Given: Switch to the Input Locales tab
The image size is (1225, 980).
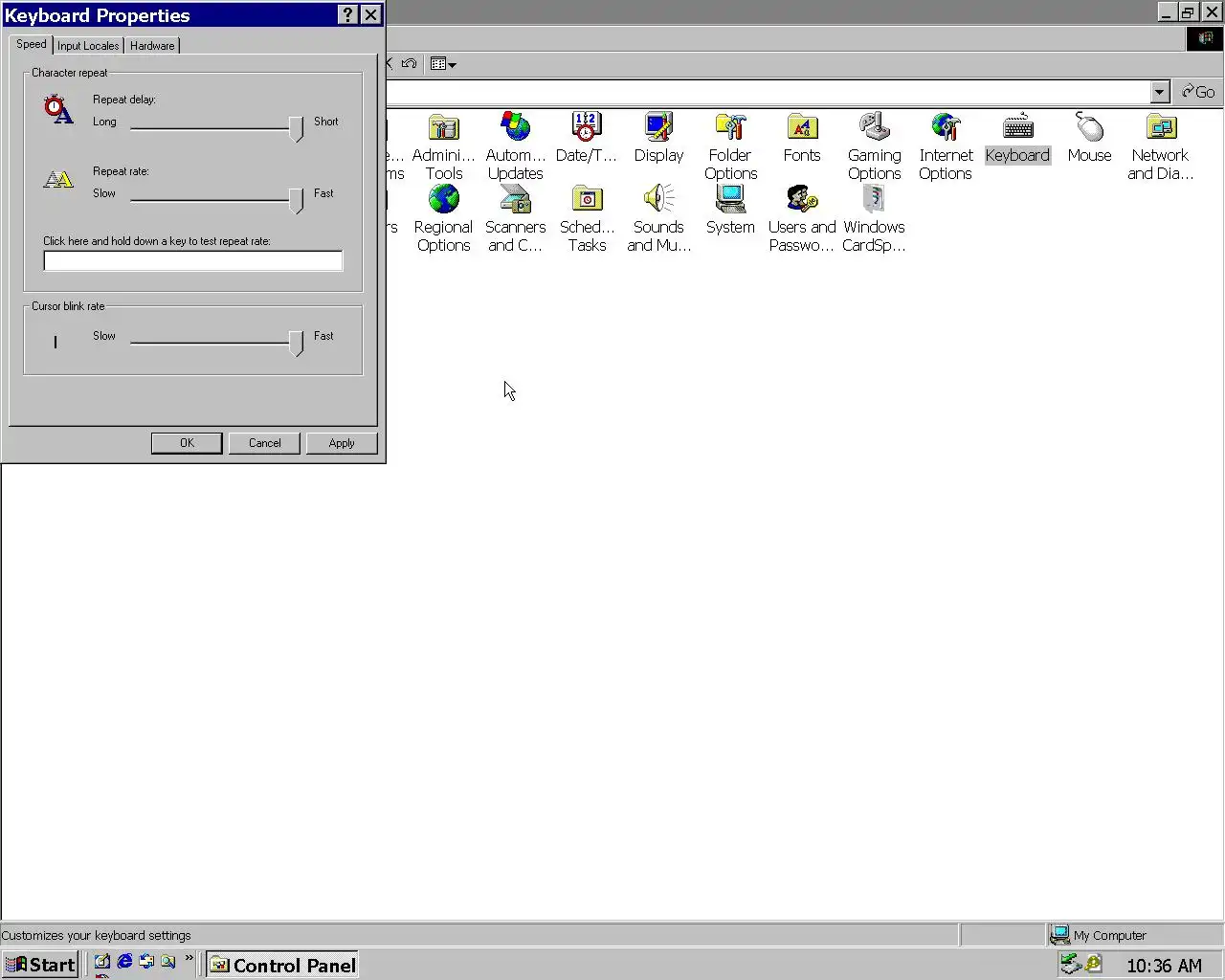Looking at the screenshot, I should [x=88, y=46].
